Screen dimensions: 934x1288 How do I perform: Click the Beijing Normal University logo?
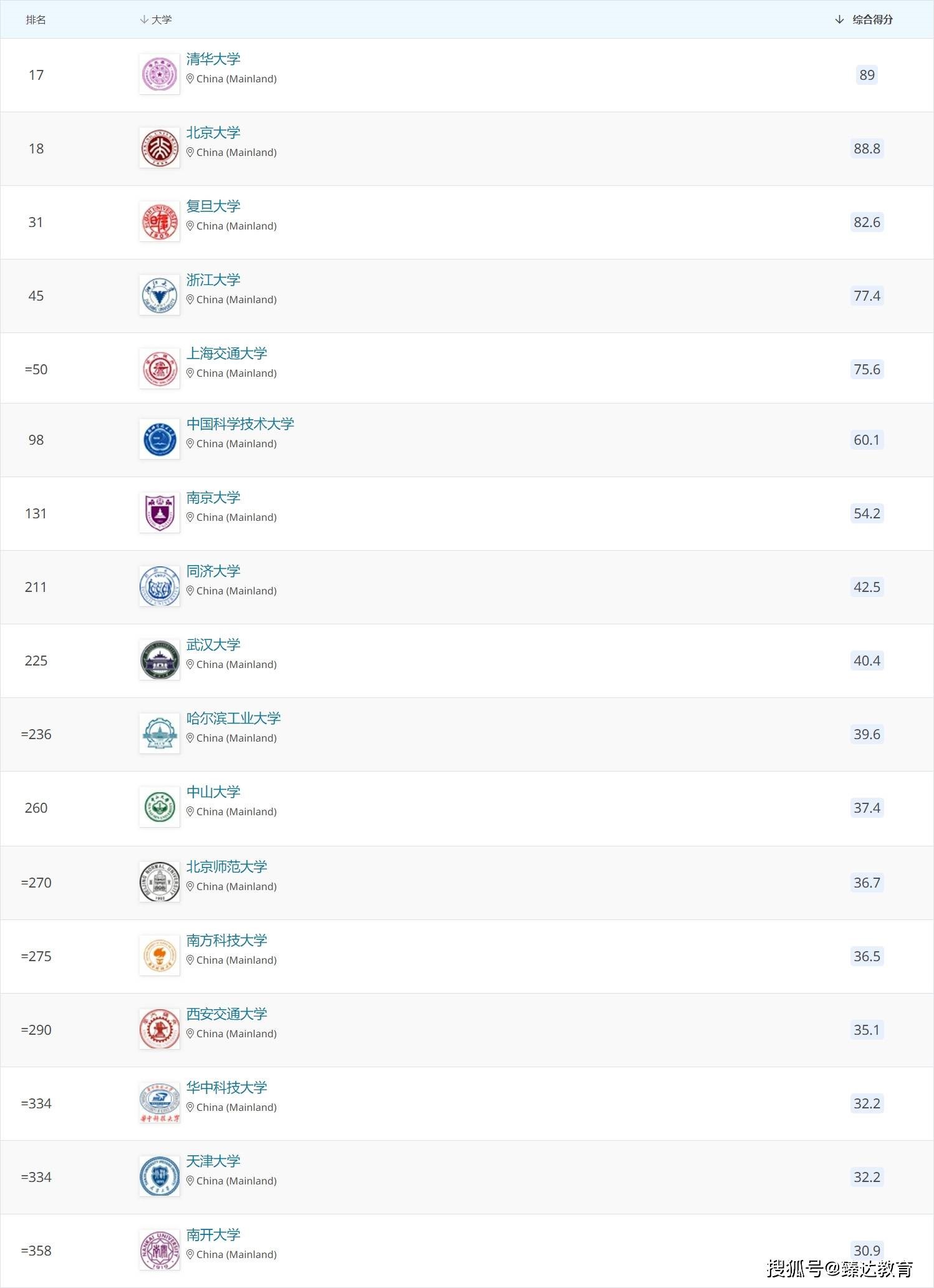(160, 882)
